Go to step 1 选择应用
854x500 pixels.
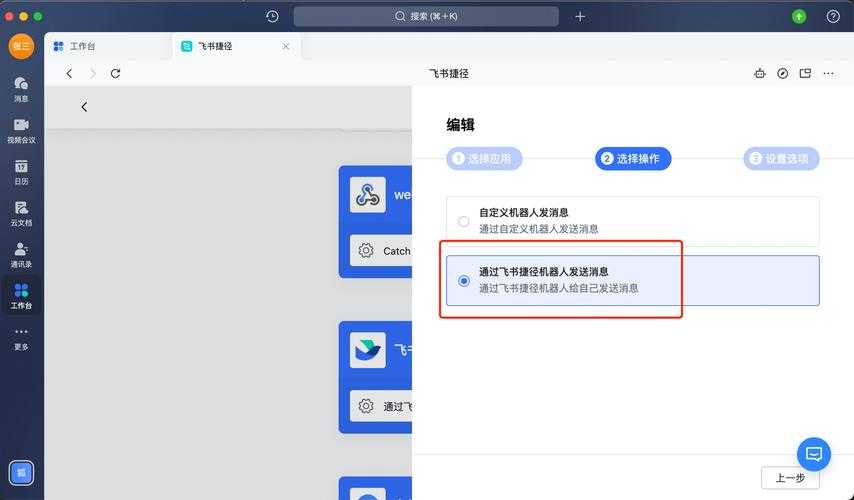(x=484, y=158)
